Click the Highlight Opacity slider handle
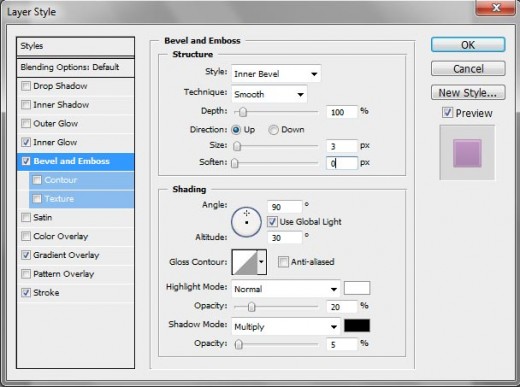The image size is (520, 387). coord(252,307)
